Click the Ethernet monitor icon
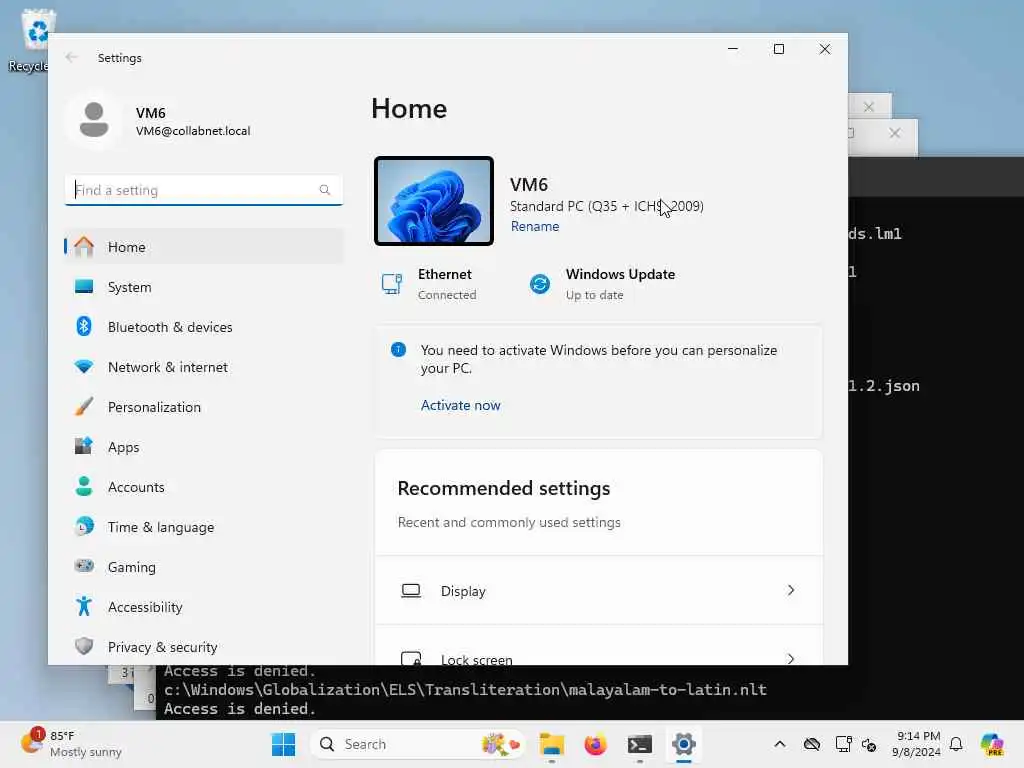The image size is (1024, 768). click(392, 284)
